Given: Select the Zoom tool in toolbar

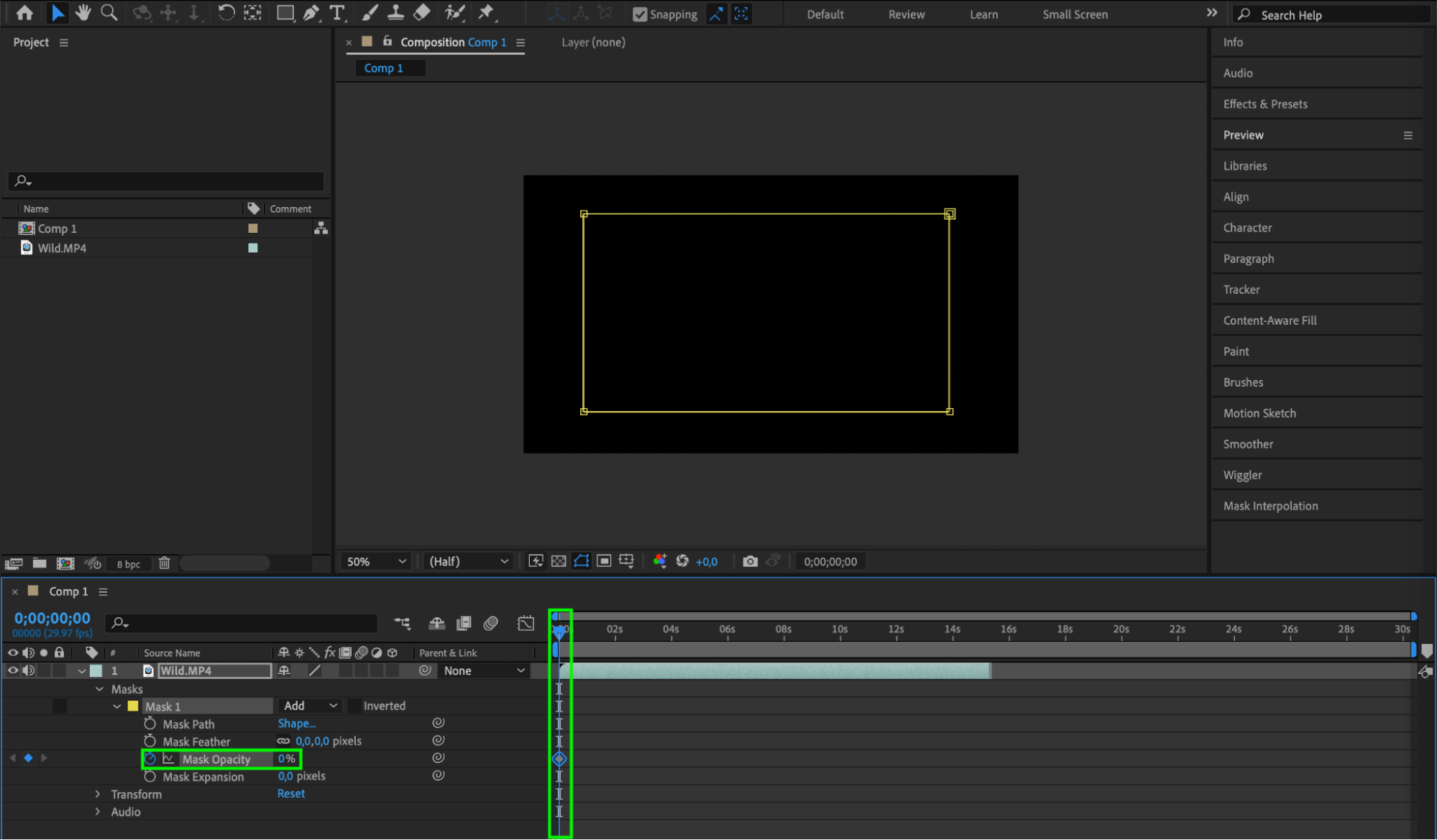Looking at the screenshot, I should [109, 12].
